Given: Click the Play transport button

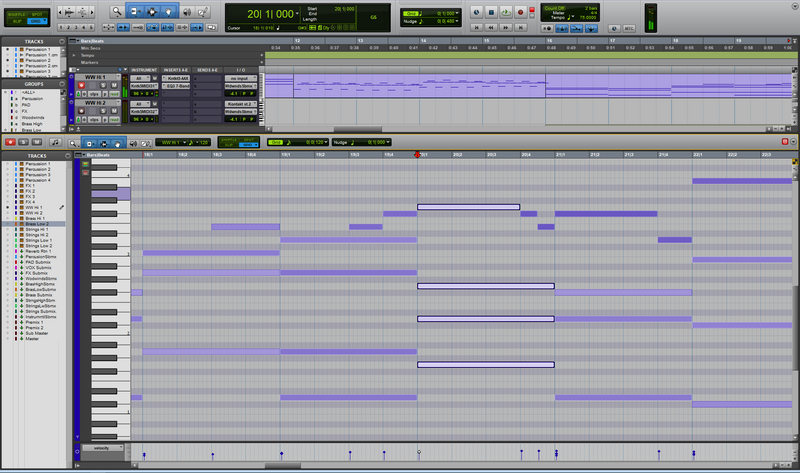Looking at the screenshot, I should pyautogui.click(x=506, y=12).
